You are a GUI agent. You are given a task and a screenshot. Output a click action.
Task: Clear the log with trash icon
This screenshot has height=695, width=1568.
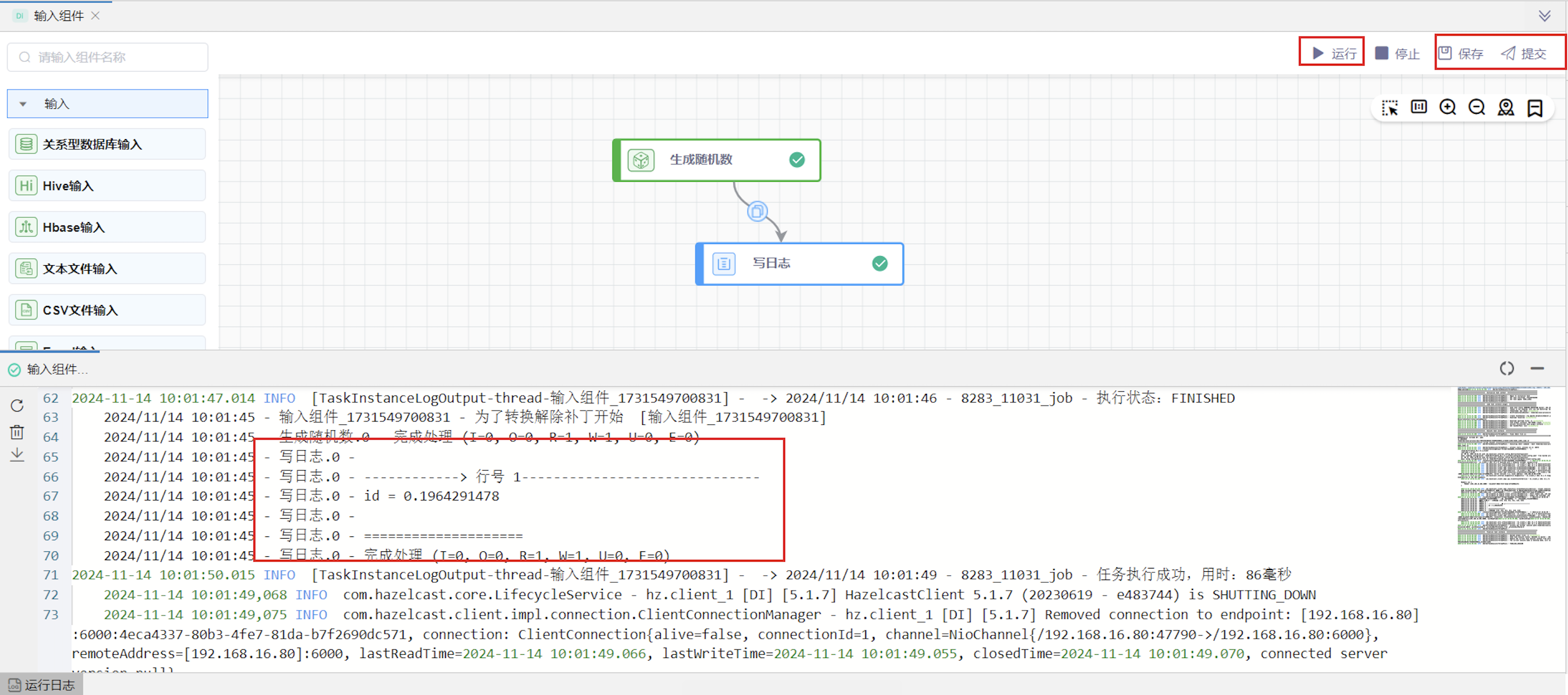click(x=17, y=432)
